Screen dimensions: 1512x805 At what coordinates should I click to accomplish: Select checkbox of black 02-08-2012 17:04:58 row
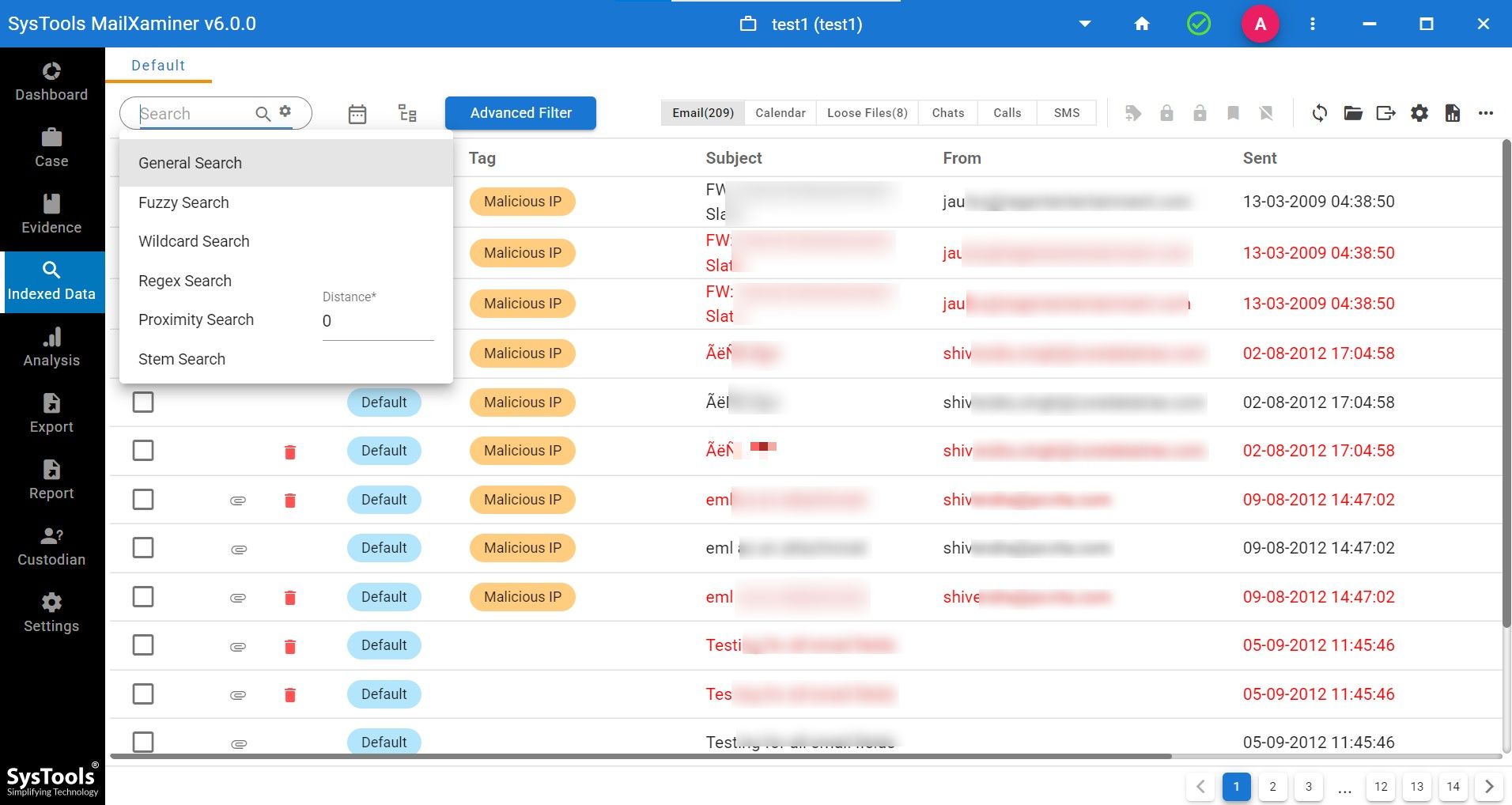pyautogui.click(x=143, y=402)
